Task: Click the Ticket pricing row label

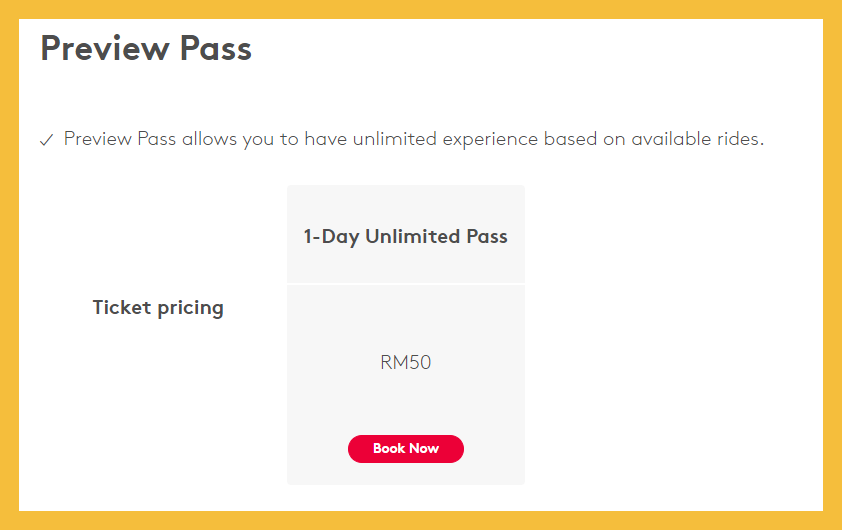Action: click(x=158, y=307)
